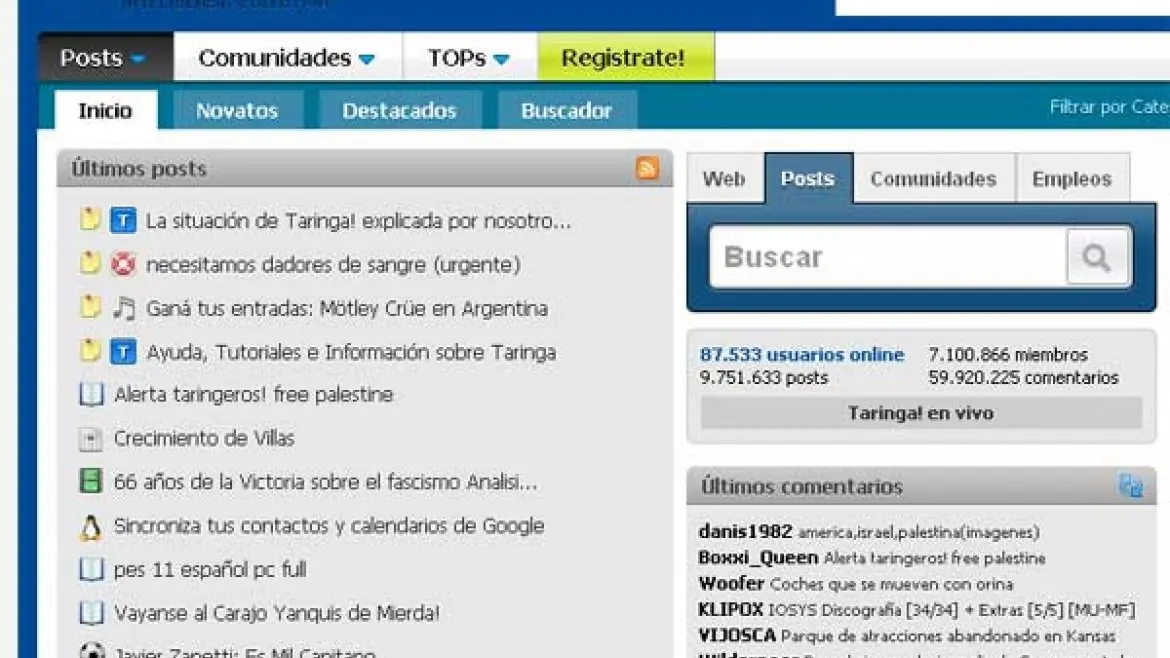Click '7.100.866 miembros' statistic
The width and height of the screenshot is (1170, 658).
tap(1008, 355)
